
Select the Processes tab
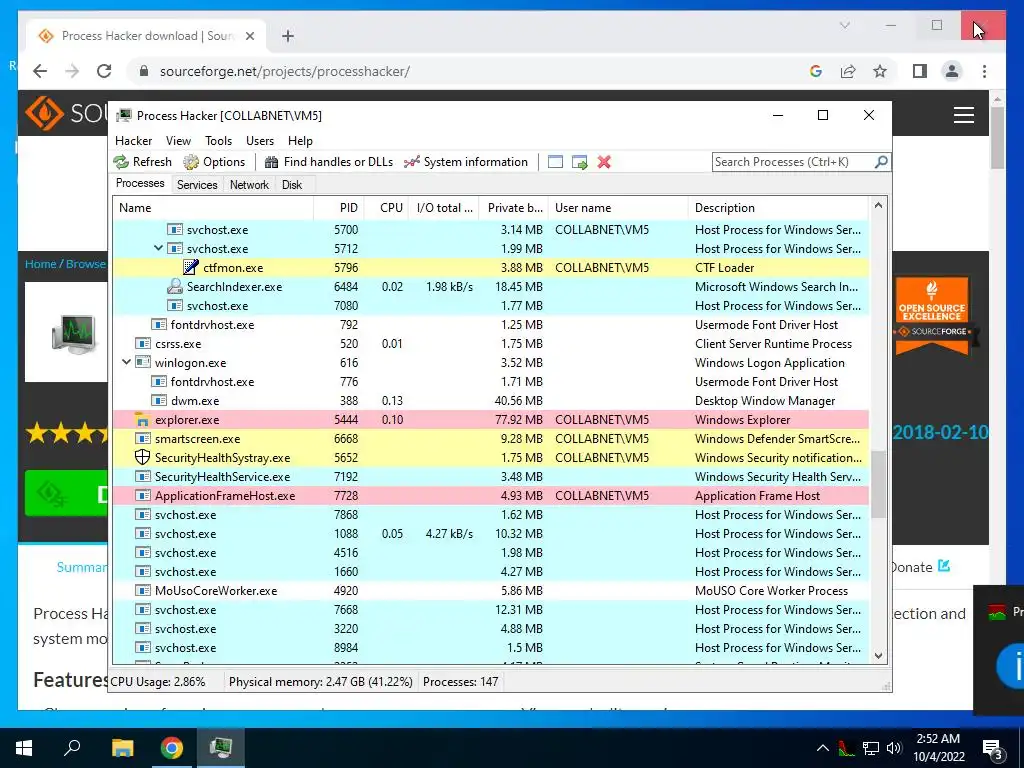pos(140,184)
